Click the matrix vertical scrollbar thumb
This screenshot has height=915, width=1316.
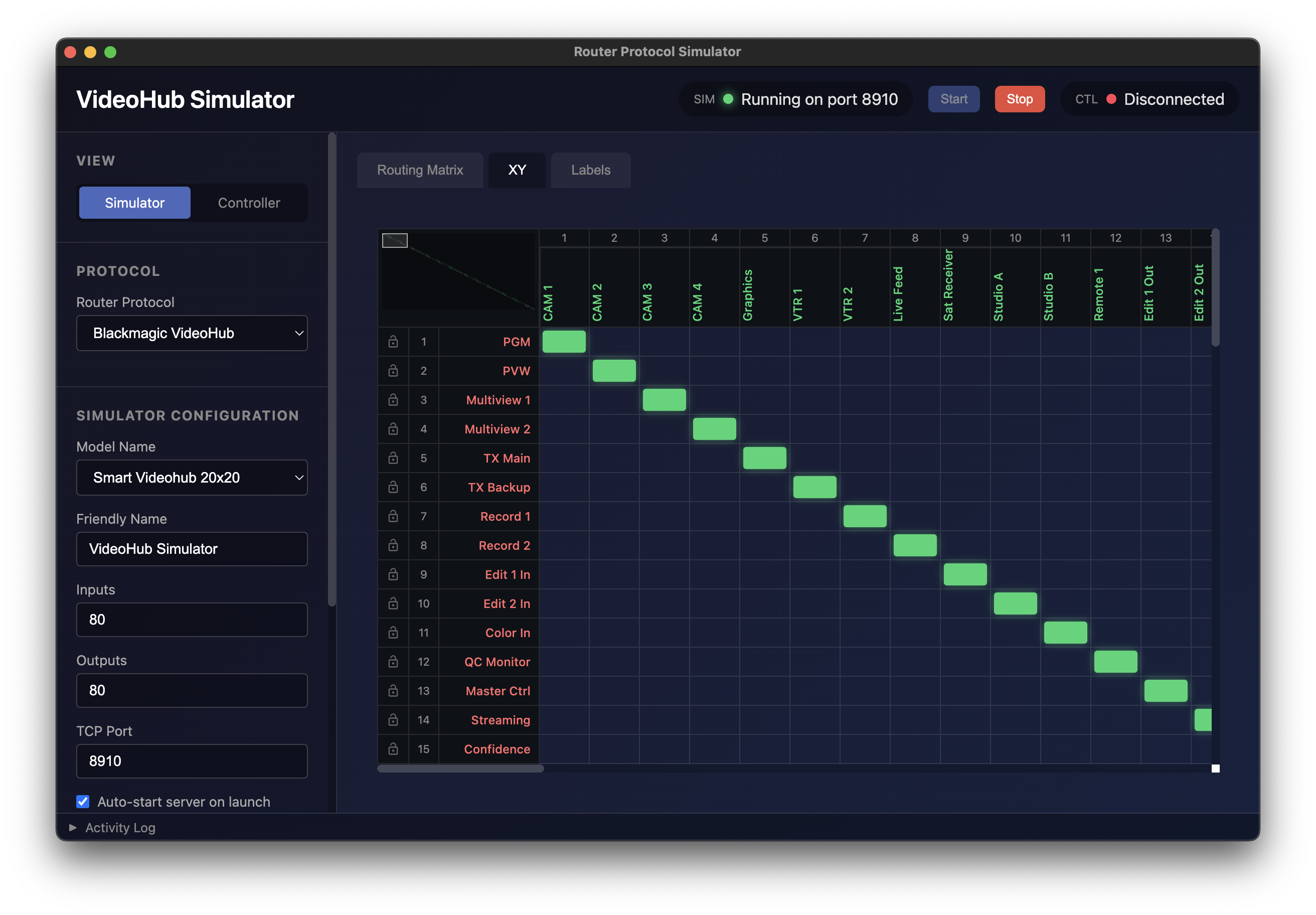tap(1215, 288)
